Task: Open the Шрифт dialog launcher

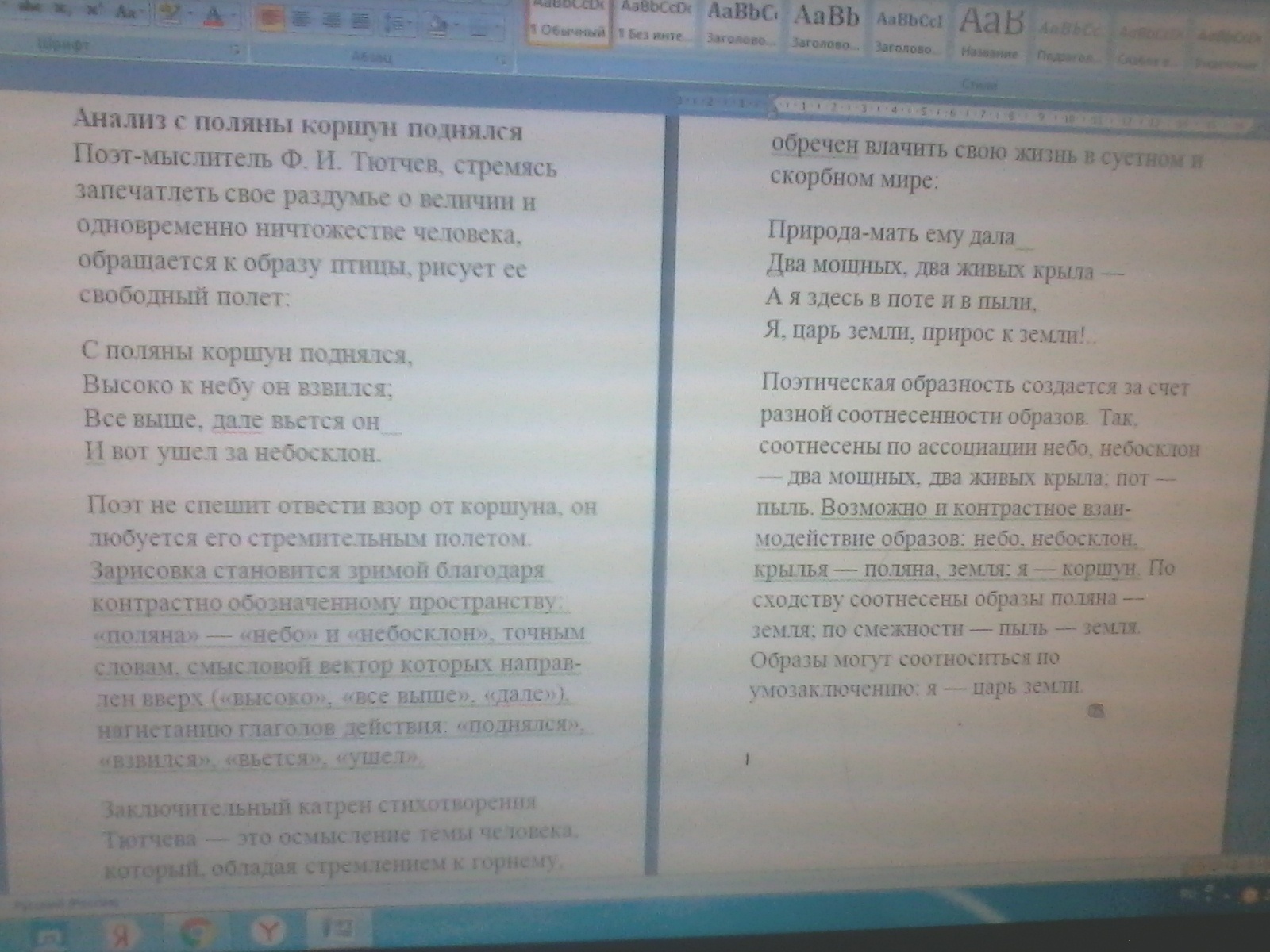Action: coord(237,50)
